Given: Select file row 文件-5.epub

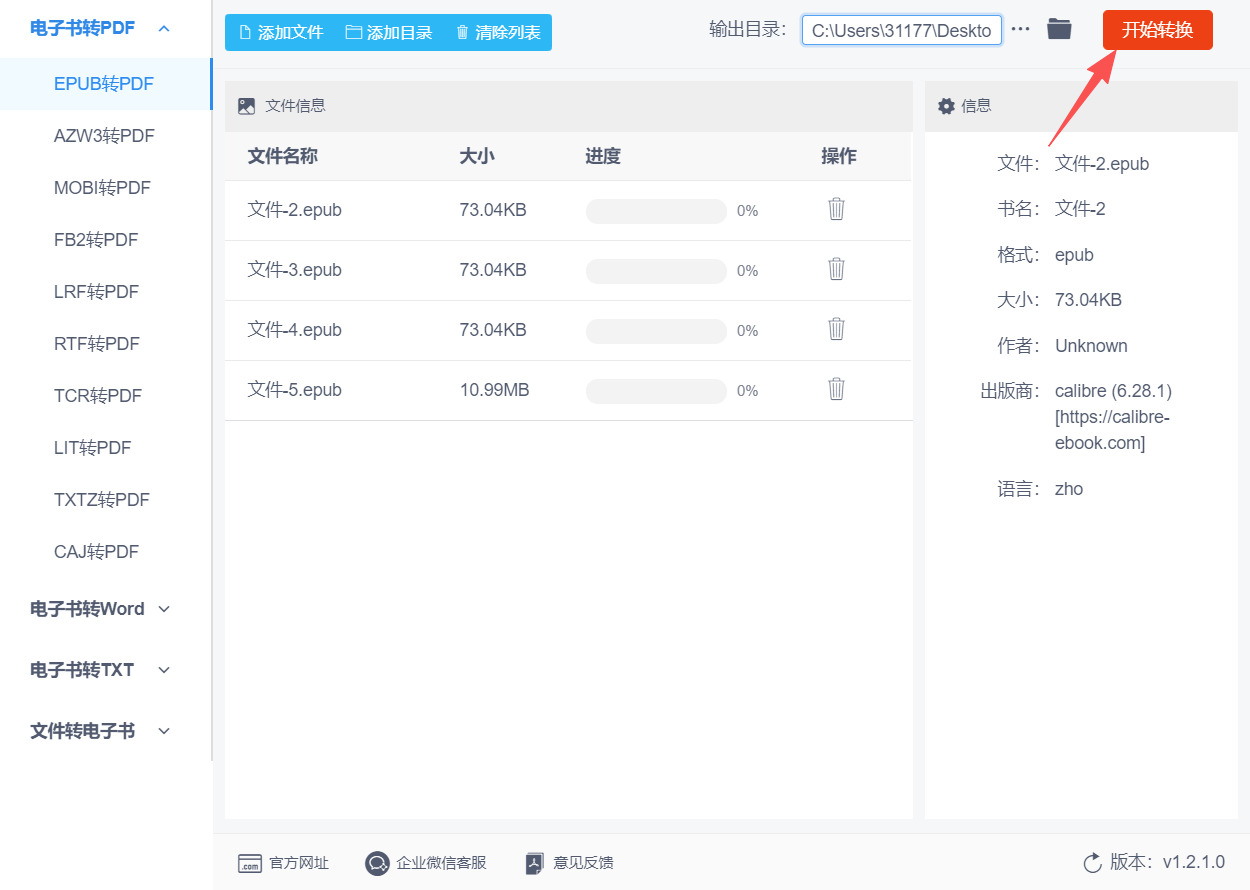Looking at the screenshot, I should point(568,391).
